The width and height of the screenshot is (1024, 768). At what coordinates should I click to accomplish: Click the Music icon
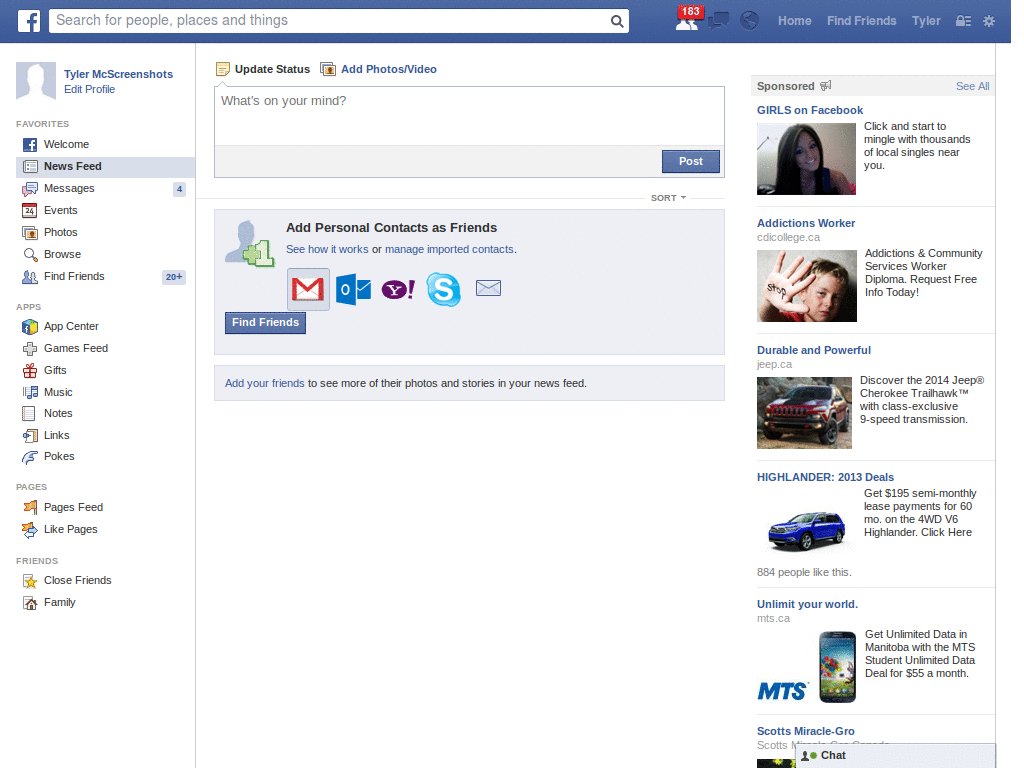coord(30,392)
